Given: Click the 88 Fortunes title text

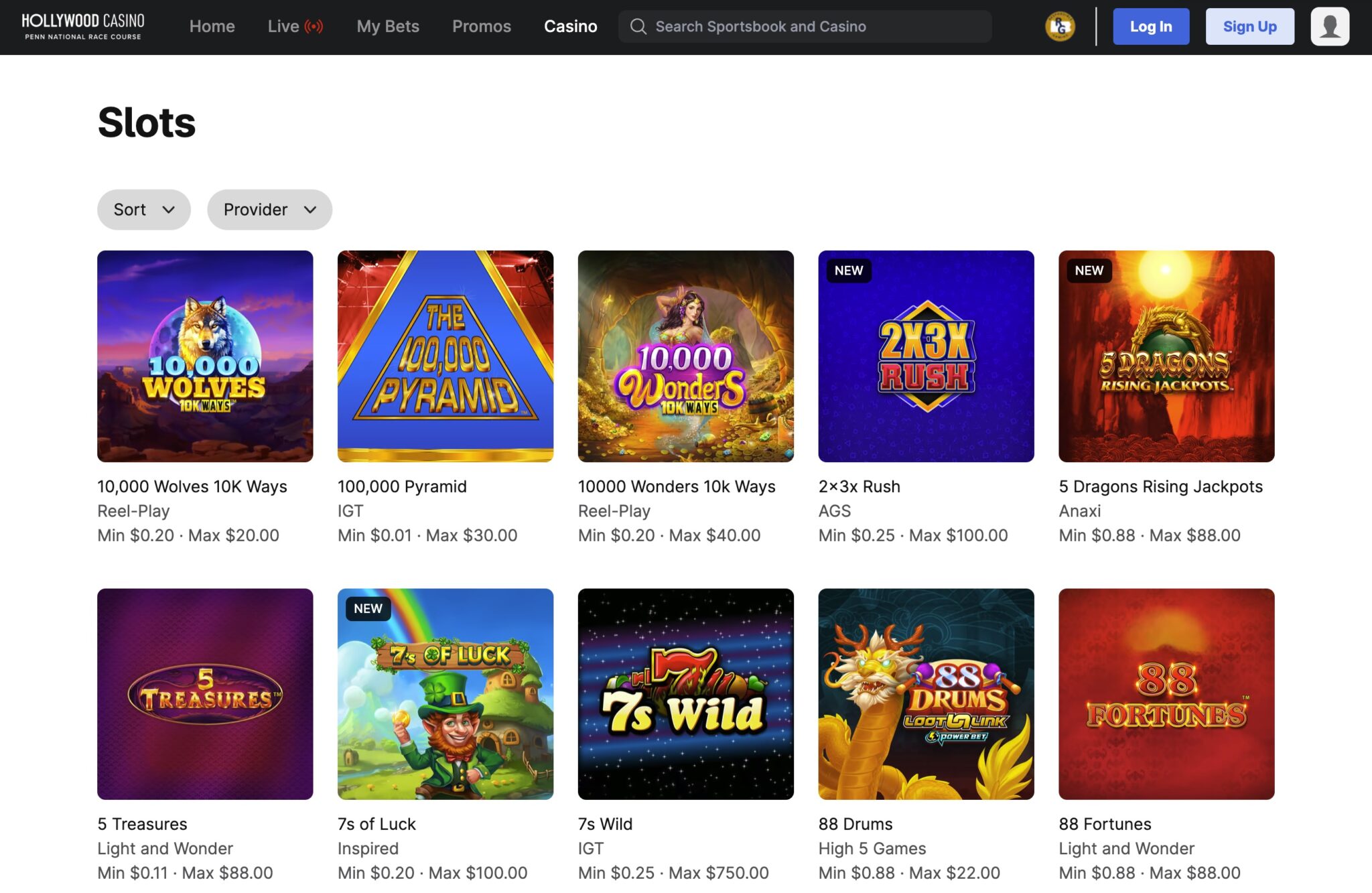Looking at the screenshot, I should click(x=1105, y=824).
